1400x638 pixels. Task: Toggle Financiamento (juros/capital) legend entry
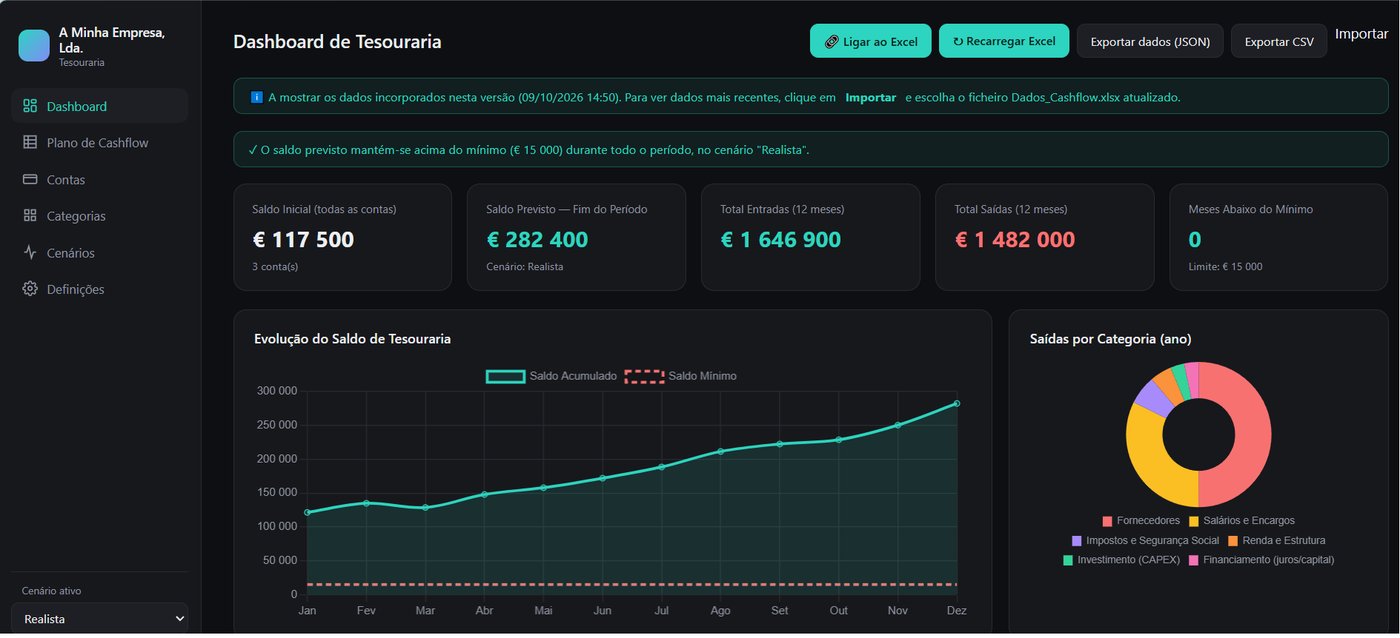click(1261, 560)
